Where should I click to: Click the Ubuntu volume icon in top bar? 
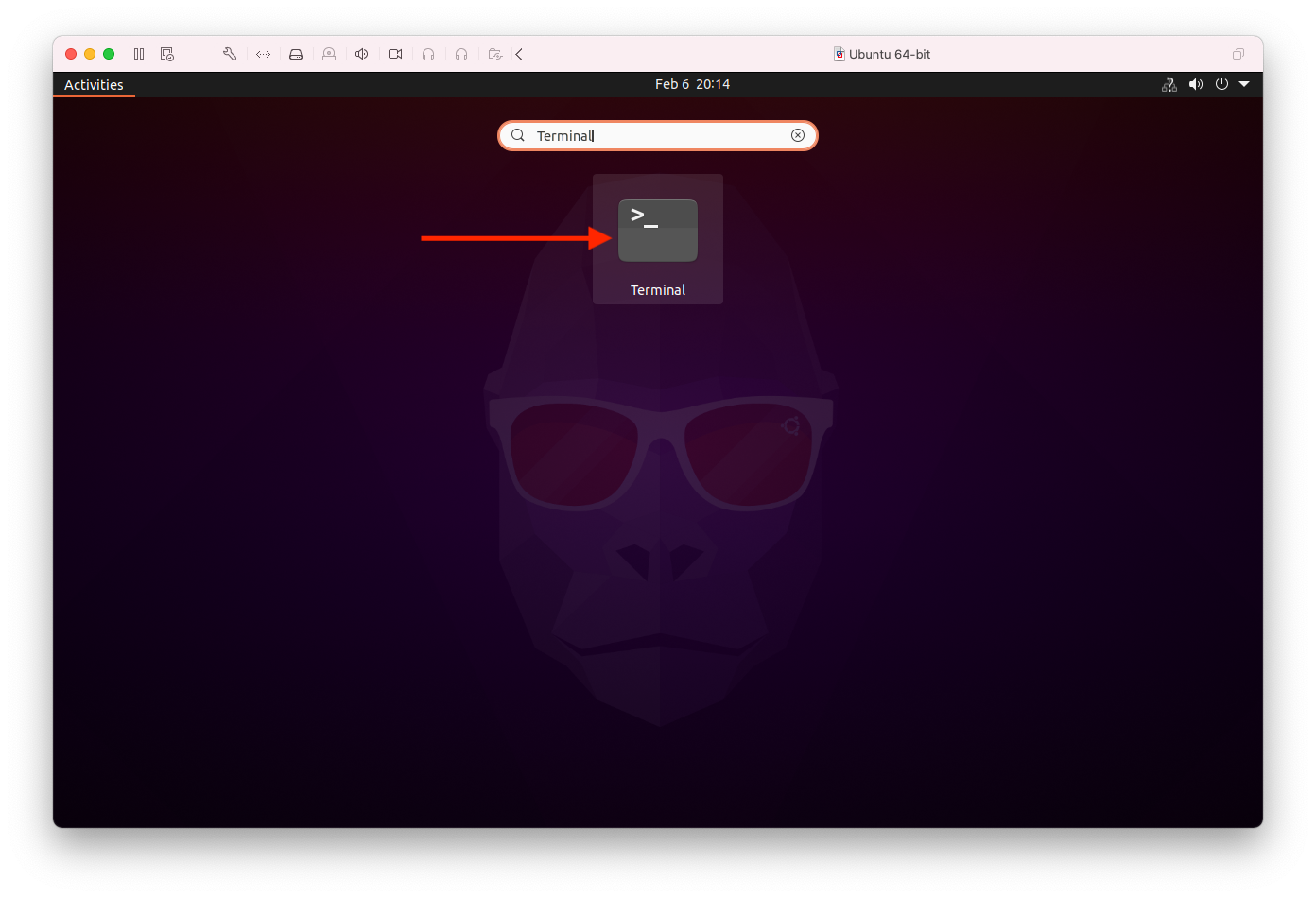click(x=1196, y=84)
